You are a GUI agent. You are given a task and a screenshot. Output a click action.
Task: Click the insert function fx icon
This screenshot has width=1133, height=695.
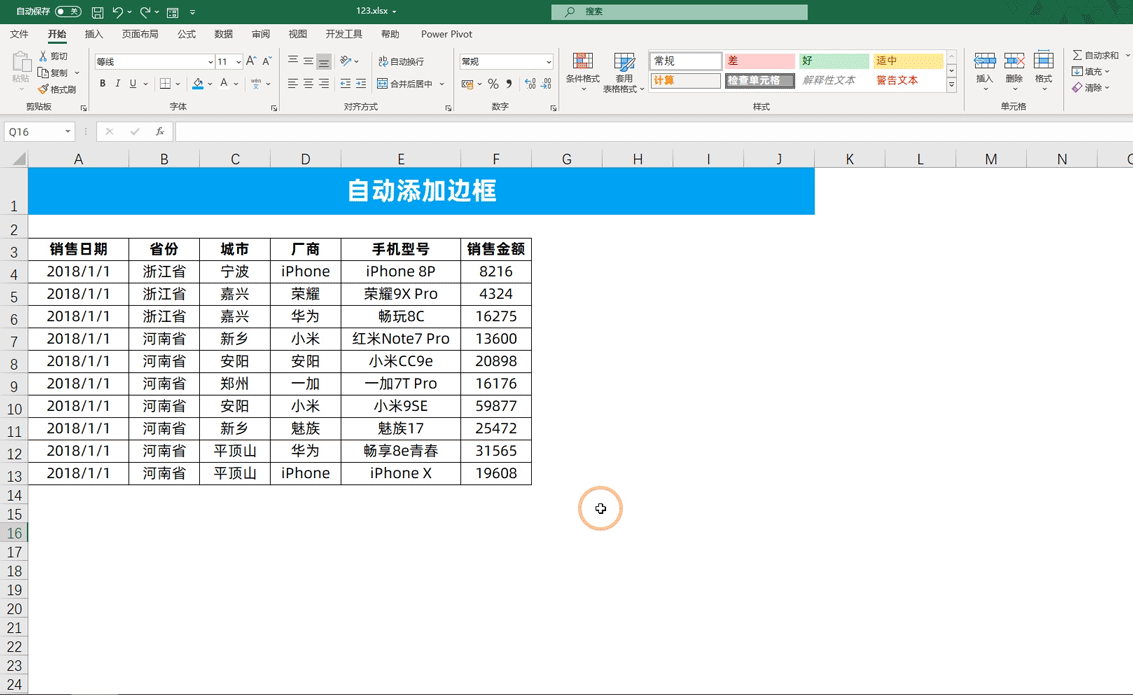point(160,131)
